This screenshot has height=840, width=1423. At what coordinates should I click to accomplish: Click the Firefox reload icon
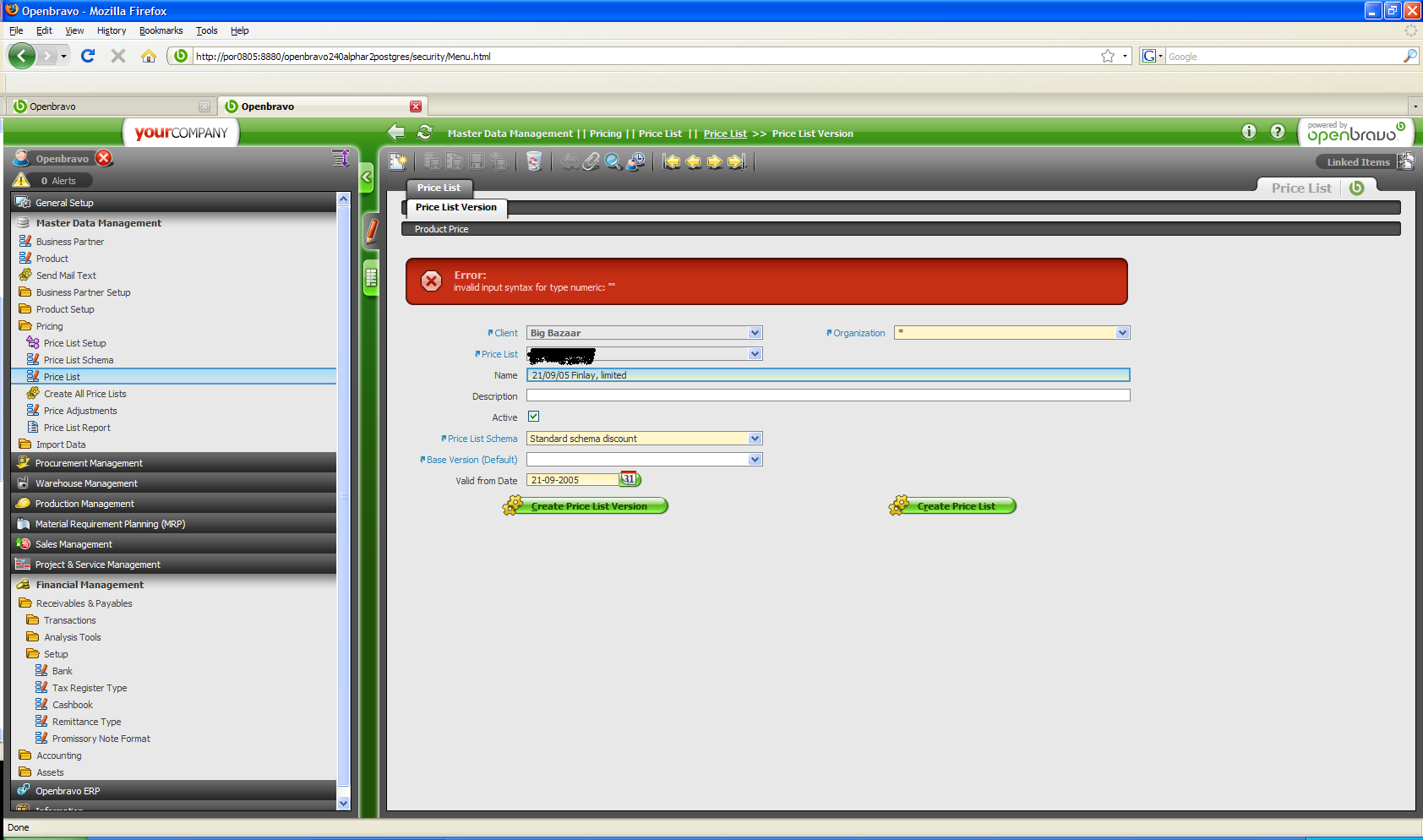click(x=88, y=56)
